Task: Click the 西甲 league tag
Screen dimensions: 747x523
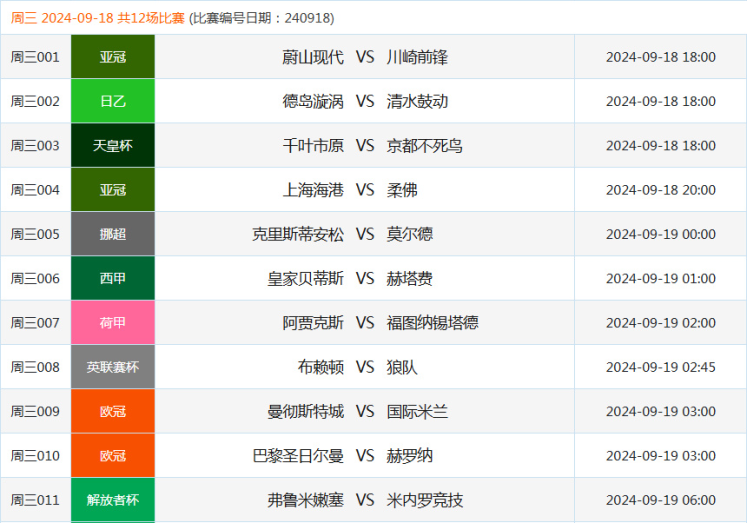Action: (113, 278)
